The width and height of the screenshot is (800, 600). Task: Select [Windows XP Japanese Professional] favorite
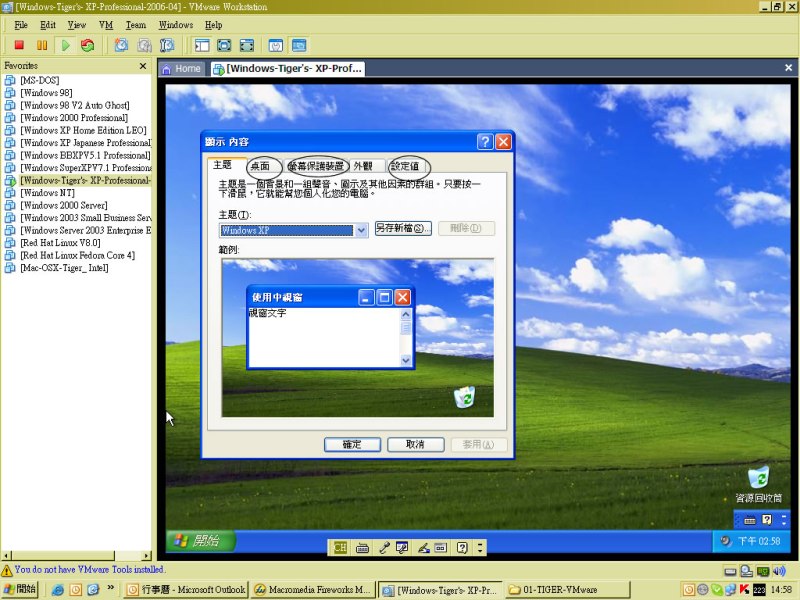[x=85, y=142]
